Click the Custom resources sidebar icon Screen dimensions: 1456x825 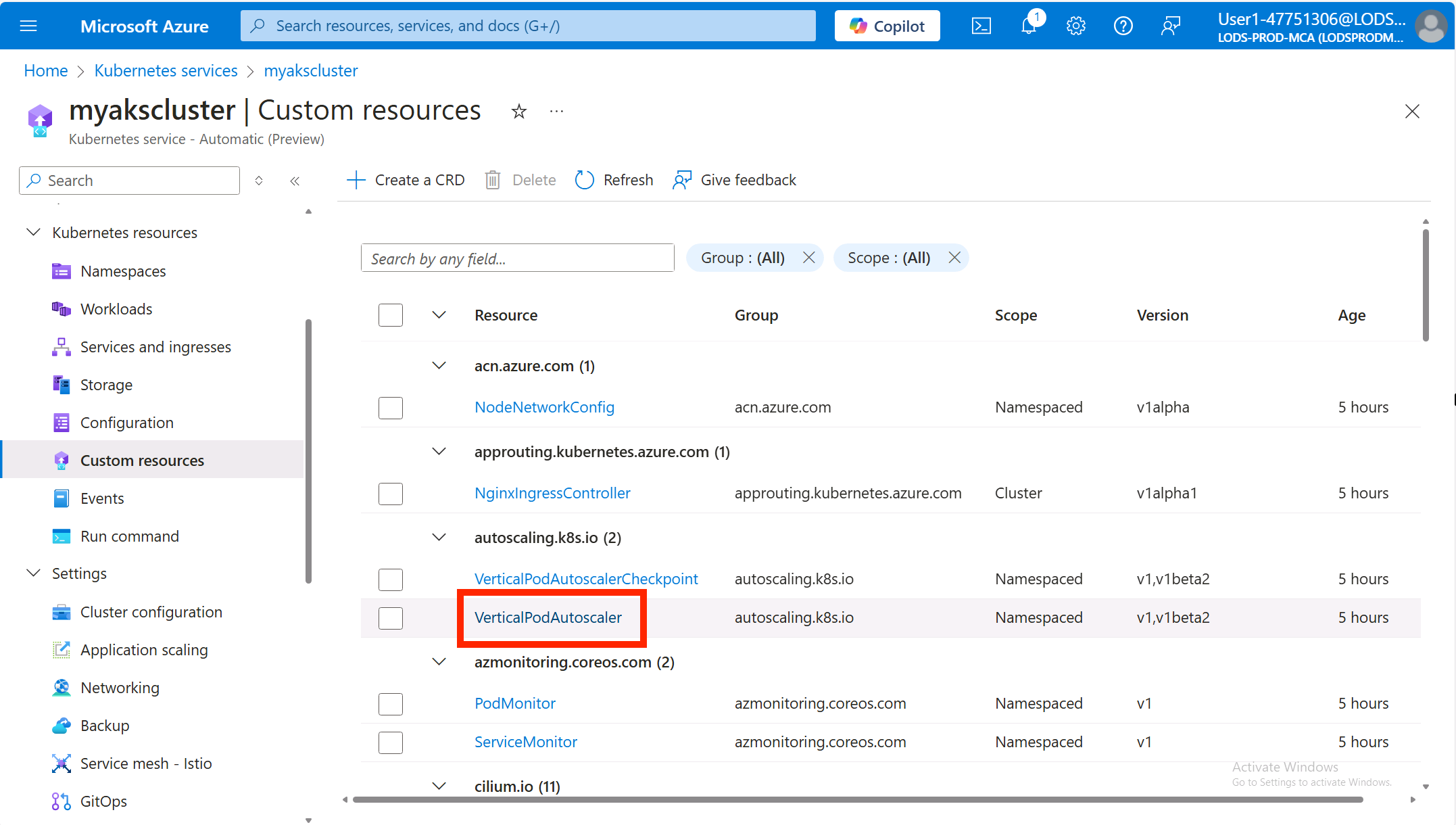pos(62,461)
